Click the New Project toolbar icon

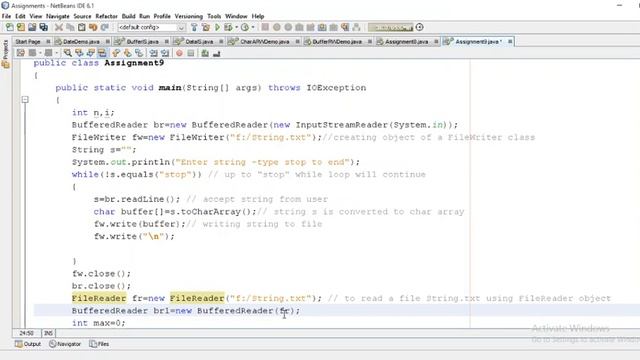pyautogui.click(x=21, y=27)
